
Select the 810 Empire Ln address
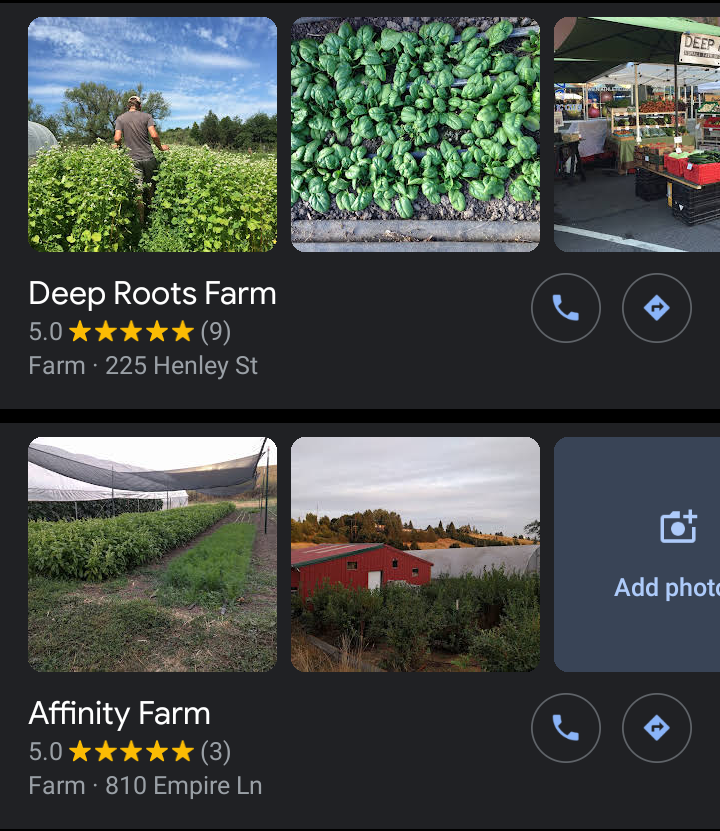click(x=183, y=786)
